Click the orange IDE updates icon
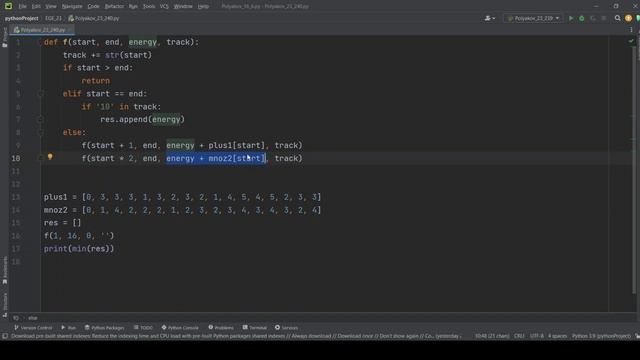This screenshot has height=360, width=640. [x=628, y=18]
